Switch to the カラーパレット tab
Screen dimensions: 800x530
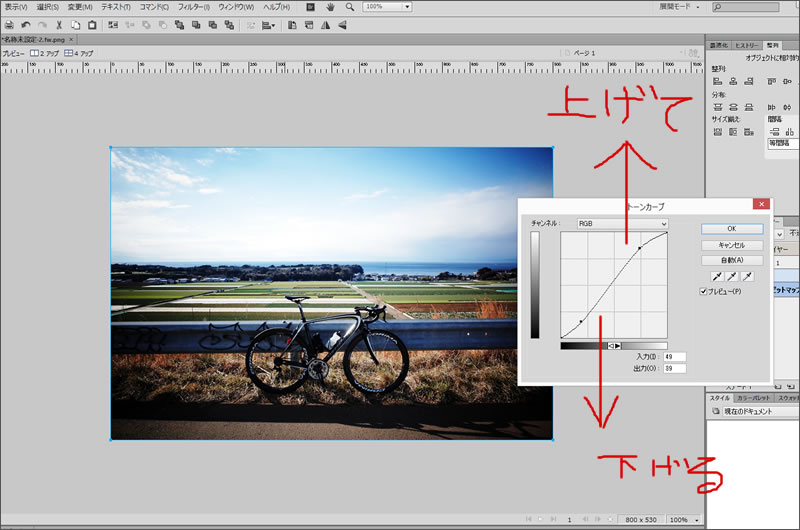tap(753, 398)
